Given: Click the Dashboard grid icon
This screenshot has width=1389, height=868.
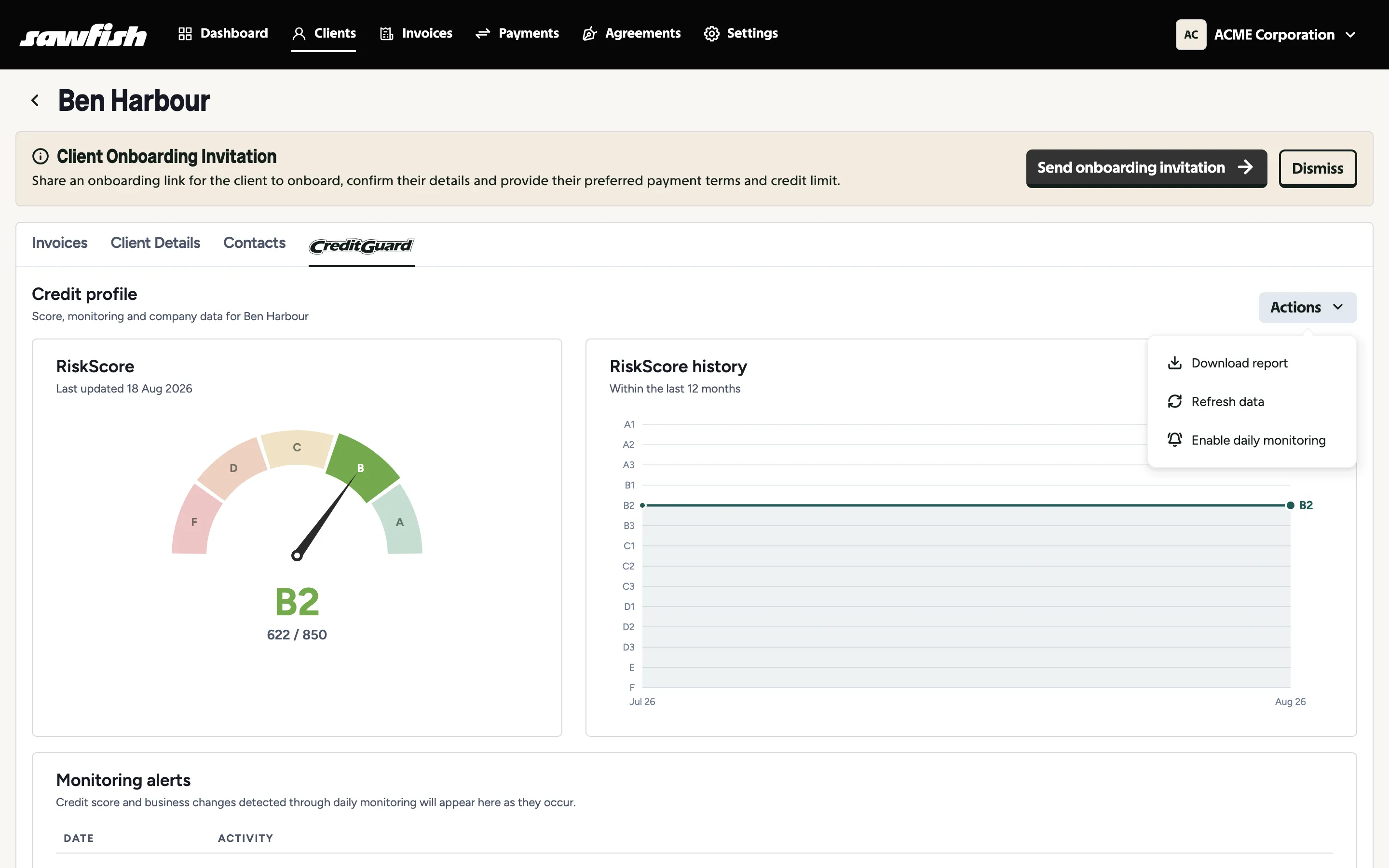Looking at the screenshot, I should pos(185,34).
